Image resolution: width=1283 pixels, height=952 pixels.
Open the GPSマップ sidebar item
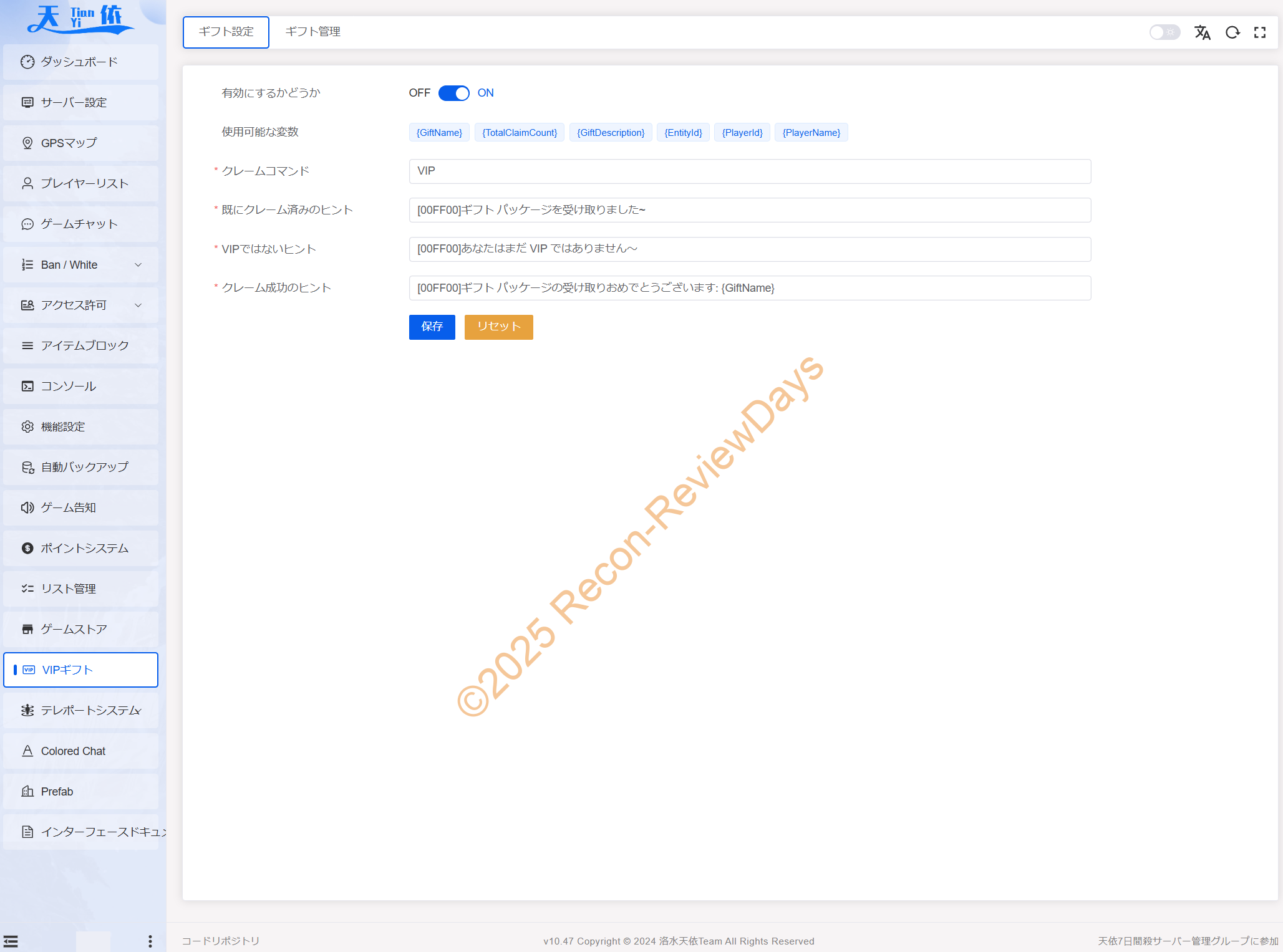(x=80, y=143)
